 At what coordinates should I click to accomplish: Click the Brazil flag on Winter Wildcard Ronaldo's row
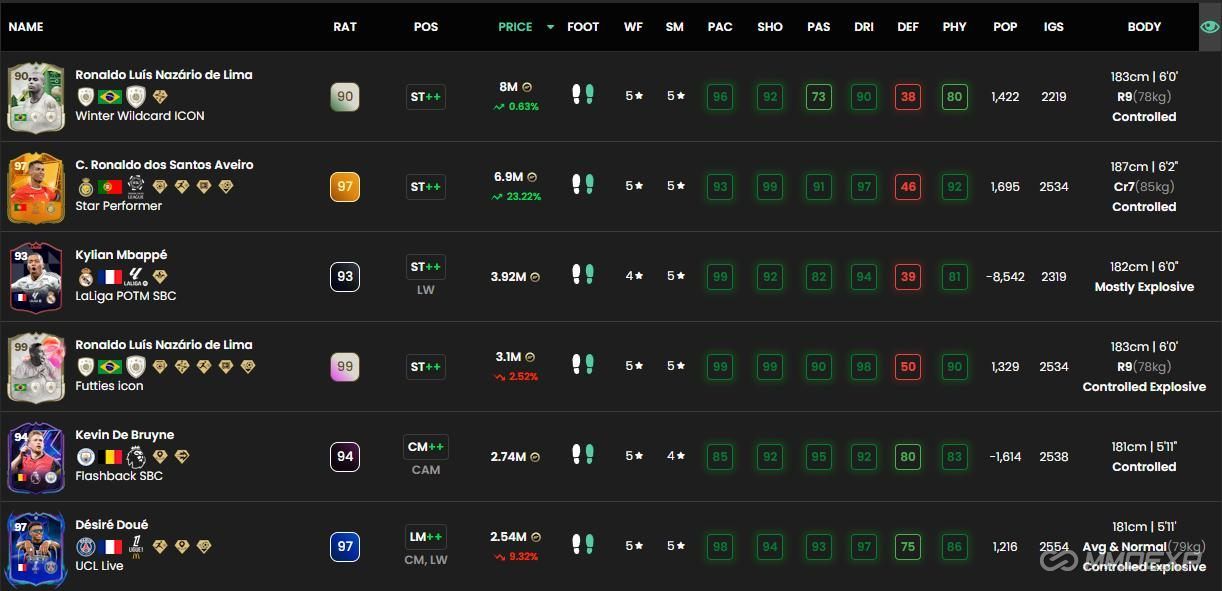point(108,94)
